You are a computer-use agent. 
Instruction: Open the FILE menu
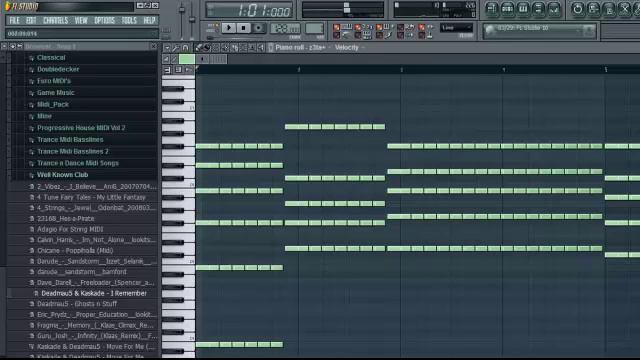(x=14, y=20)
